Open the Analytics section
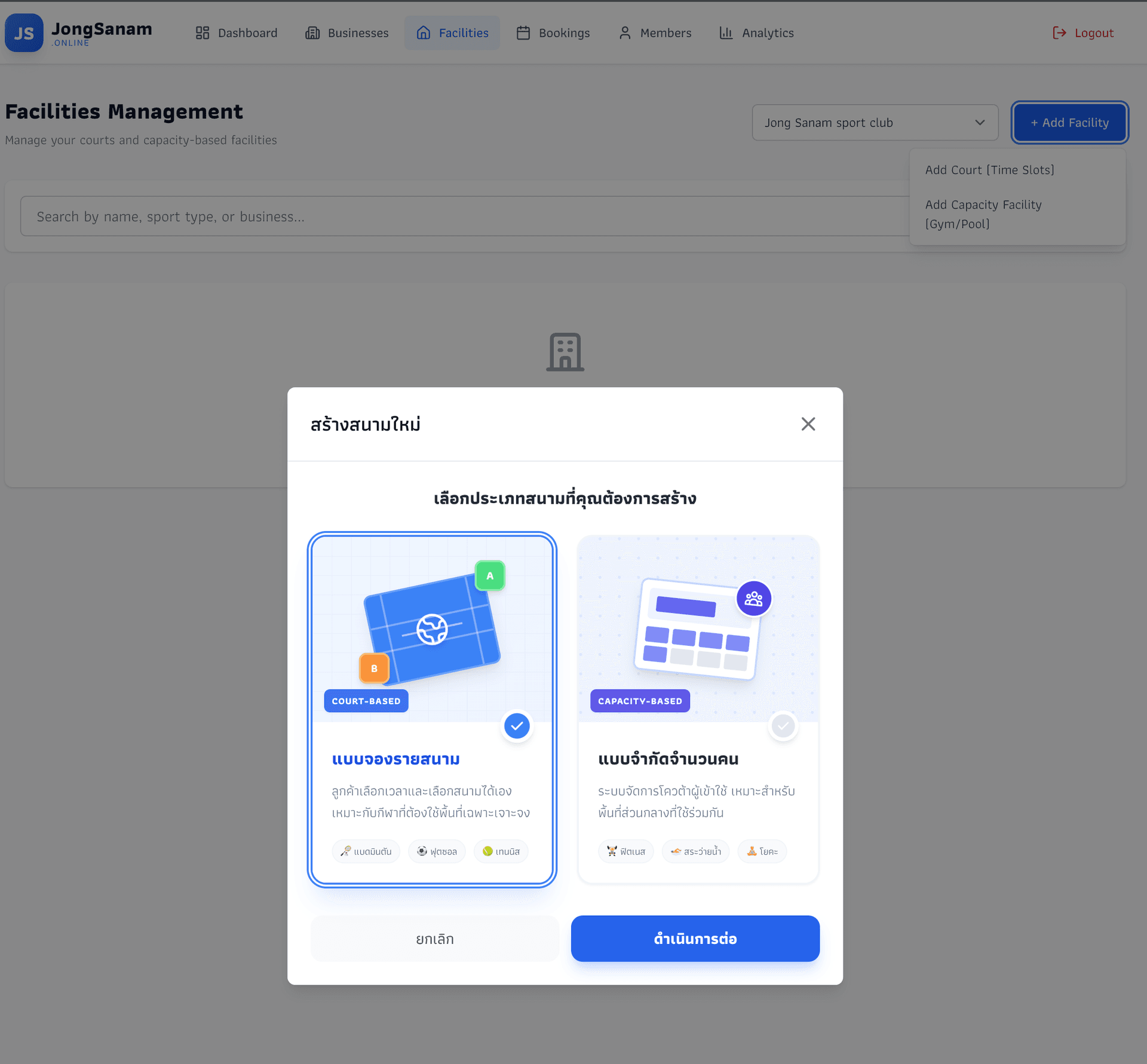1147x1064 pixels. coord(756,32)
